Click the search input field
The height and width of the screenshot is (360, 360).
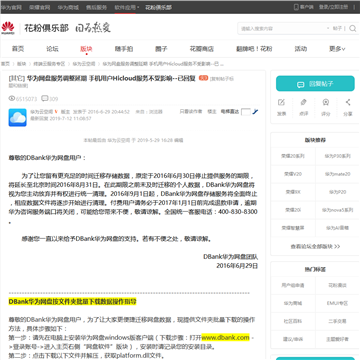coord(283,29)
